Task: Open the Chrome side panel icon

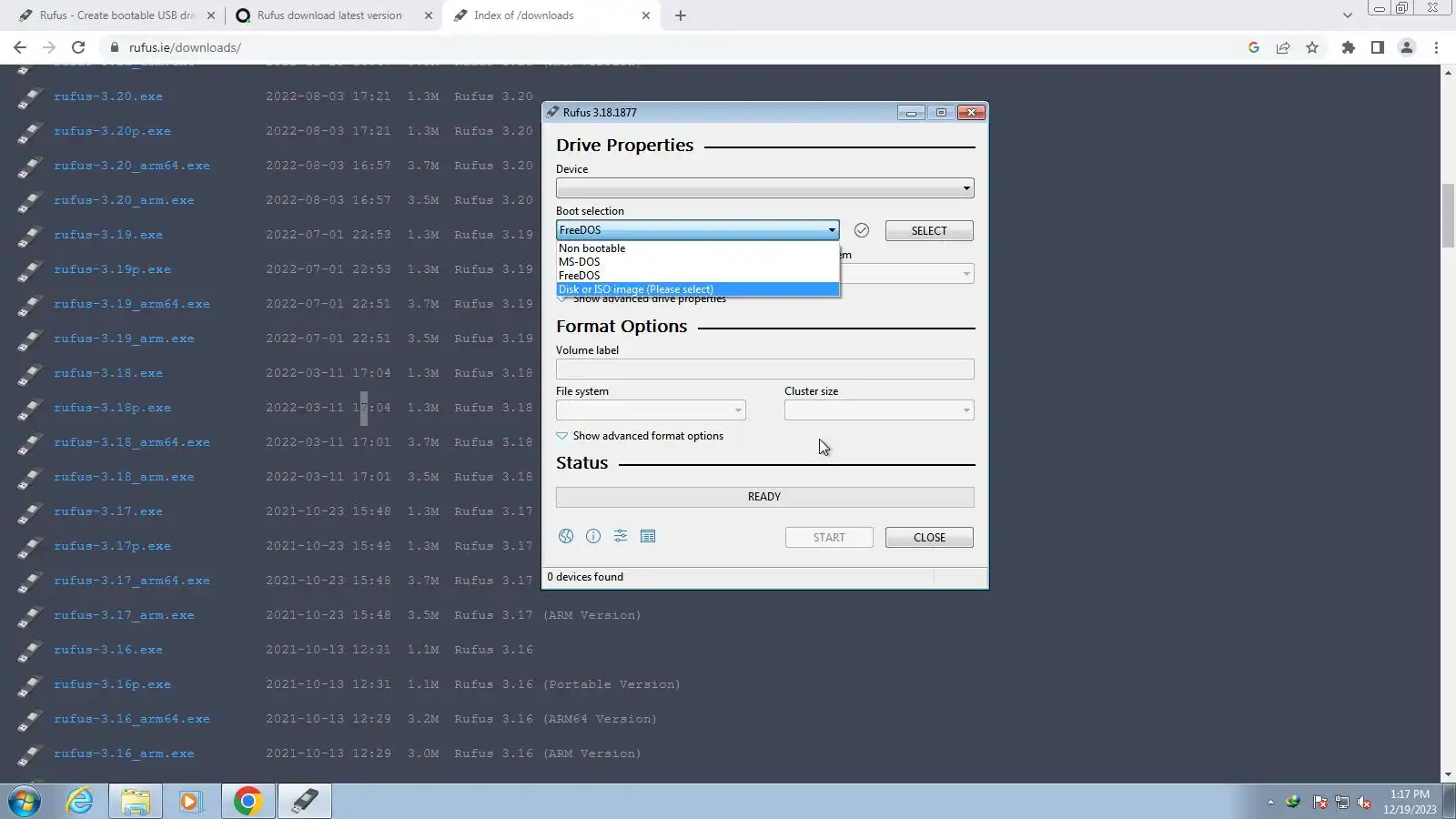Action: coord(1378,47)
